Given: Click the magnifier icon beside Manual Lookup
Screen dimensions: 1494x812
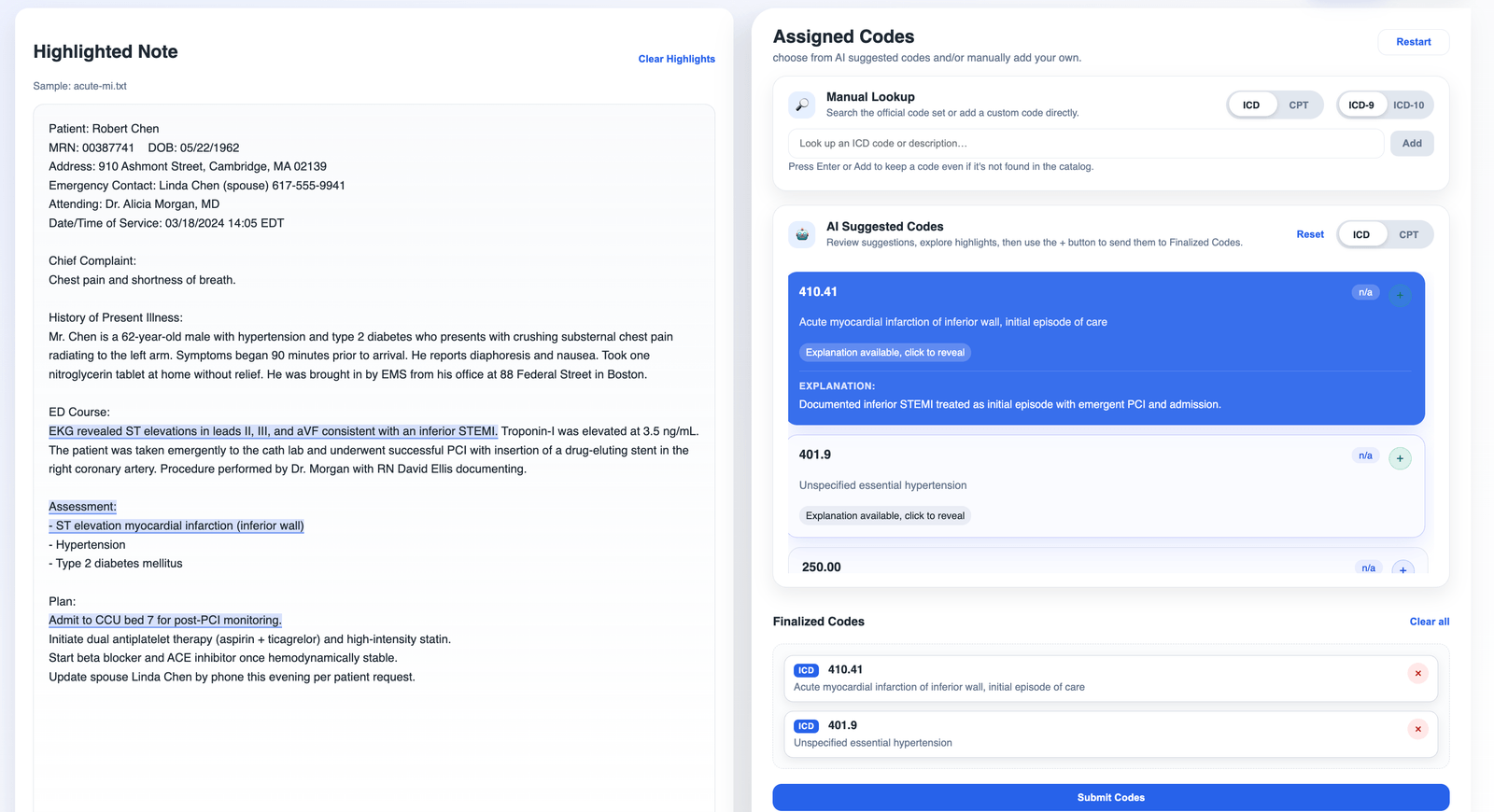Looking at the screenshot, I should [x=802, y=105].
